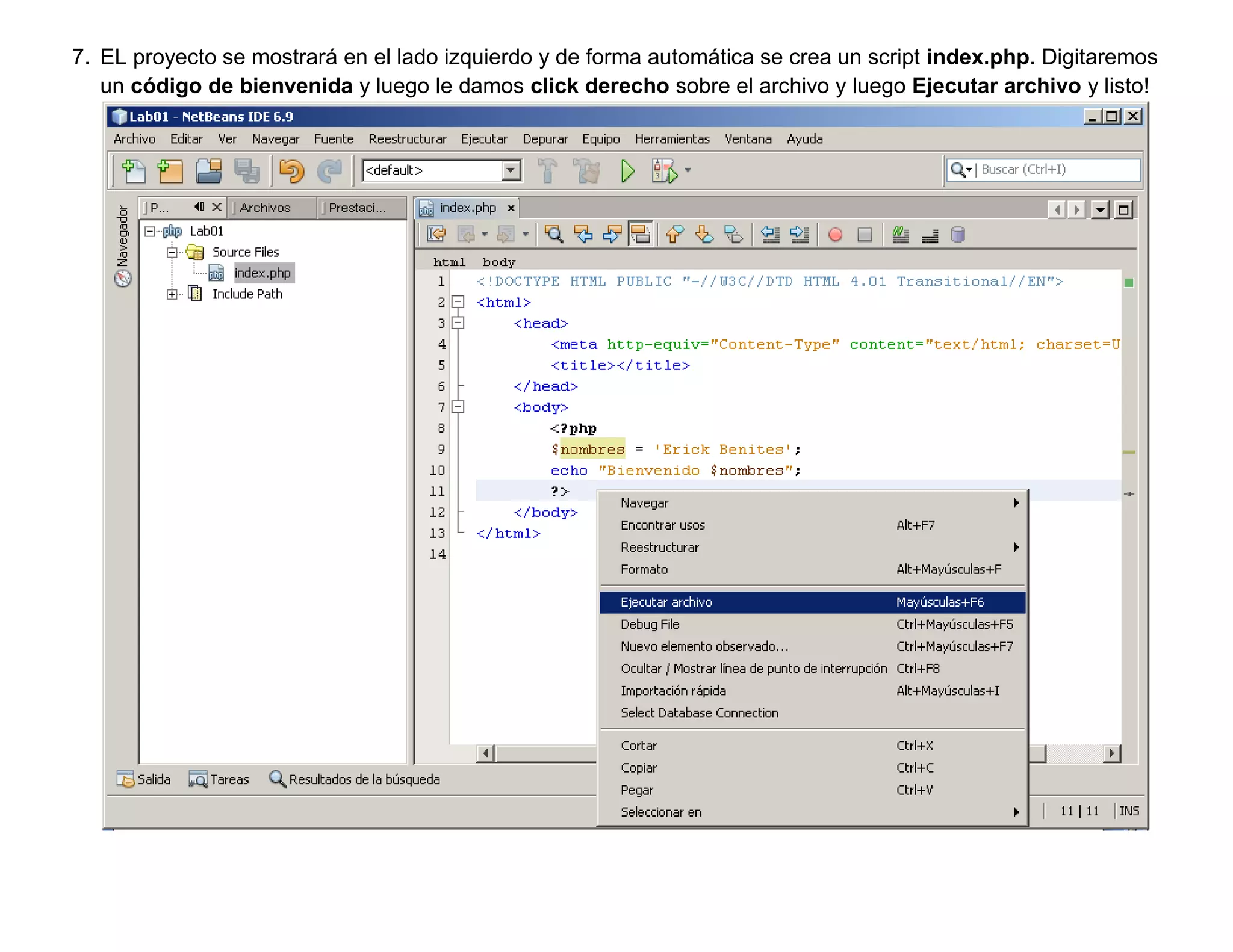The height and width of the screenshot is (952, 1233).
Task: Open Navegar submenu in context menu
Action: pyautogui.click(x=812, y=502)
